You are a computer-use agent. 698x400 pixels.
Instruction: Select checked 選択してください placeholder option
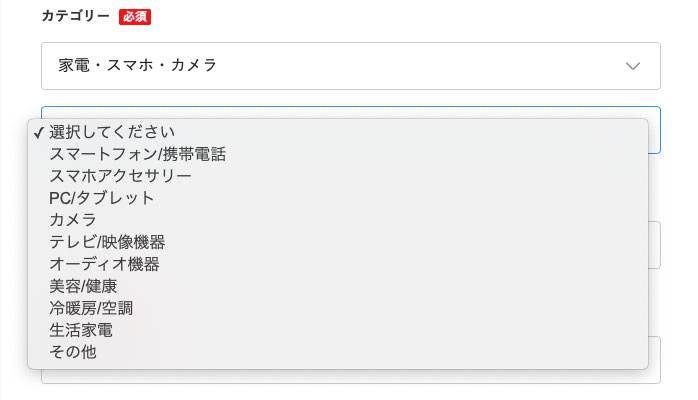337,132
